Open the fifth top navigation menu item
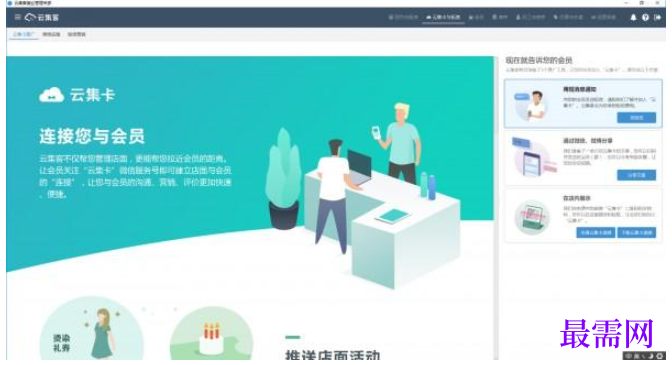 [x=530, y=17]
